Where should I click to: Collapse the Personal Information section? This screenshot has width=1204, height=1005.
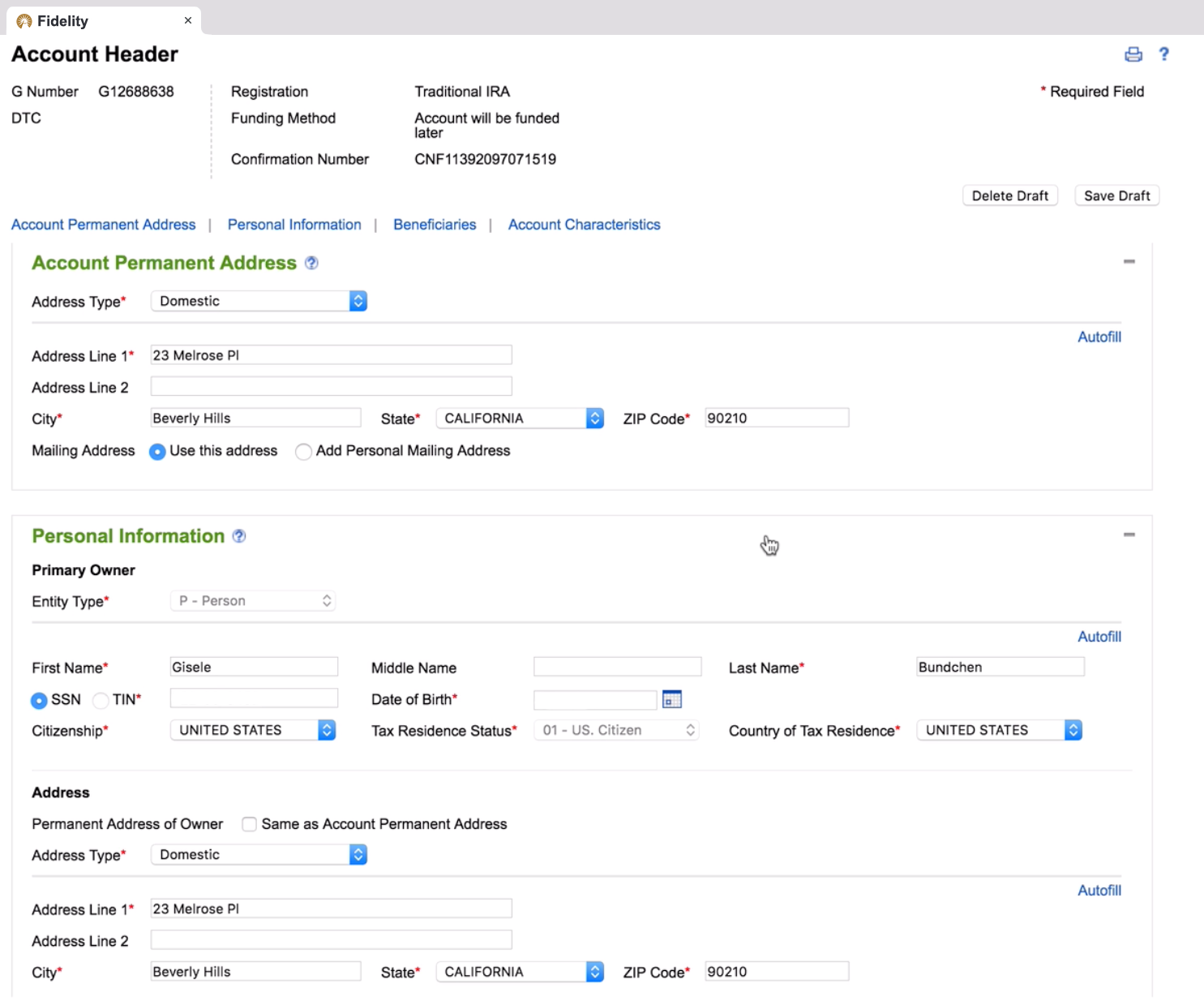[1129, 535]
